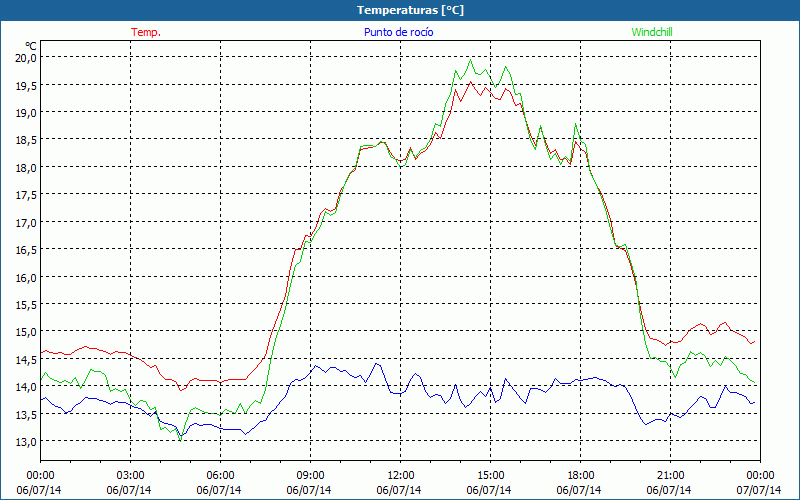
Task: Click the 14,5 y-axis value
Action: [x=26, y=360]
